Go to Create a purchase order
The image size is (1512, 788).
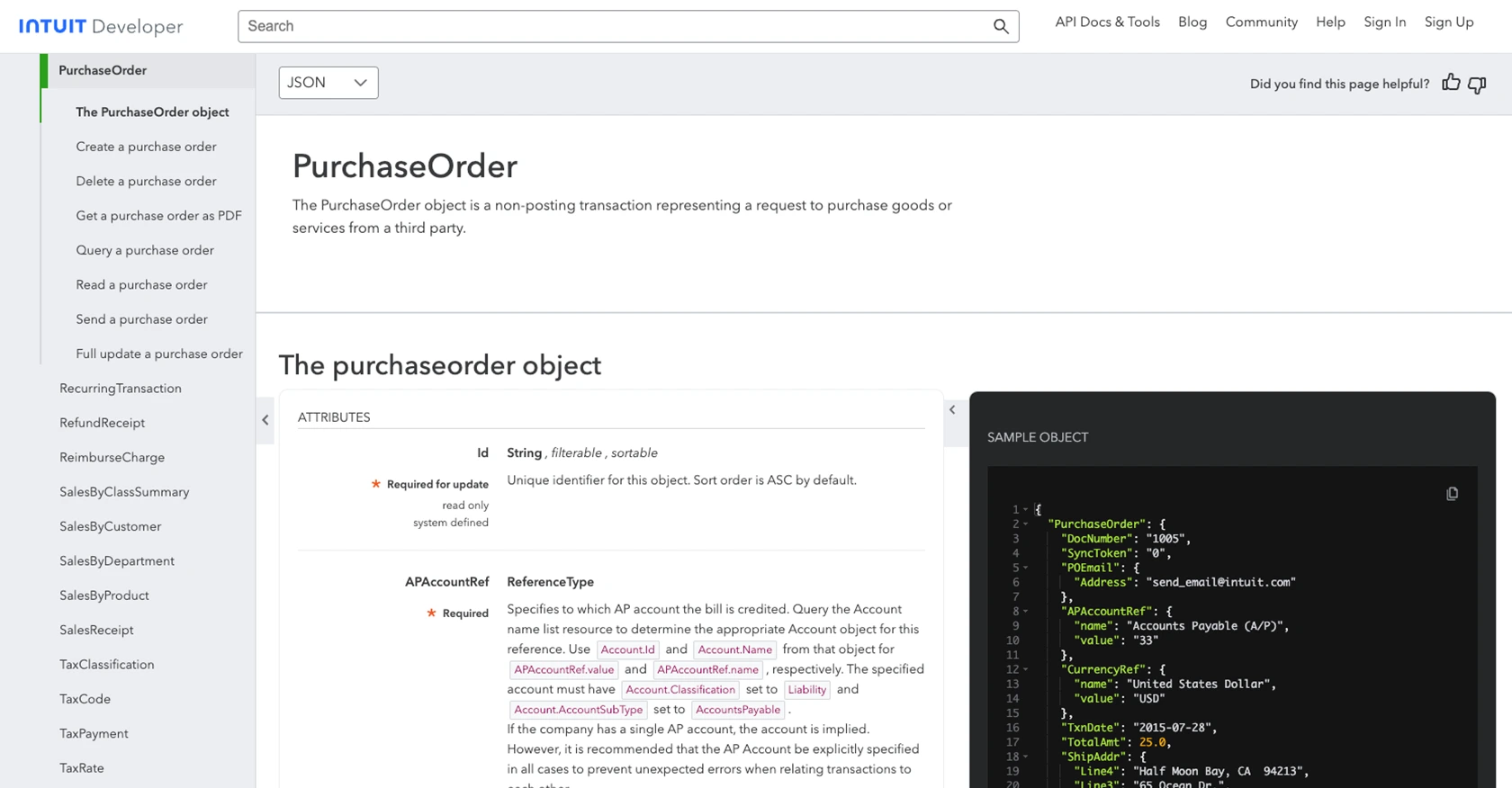click(x=146, y=147)
